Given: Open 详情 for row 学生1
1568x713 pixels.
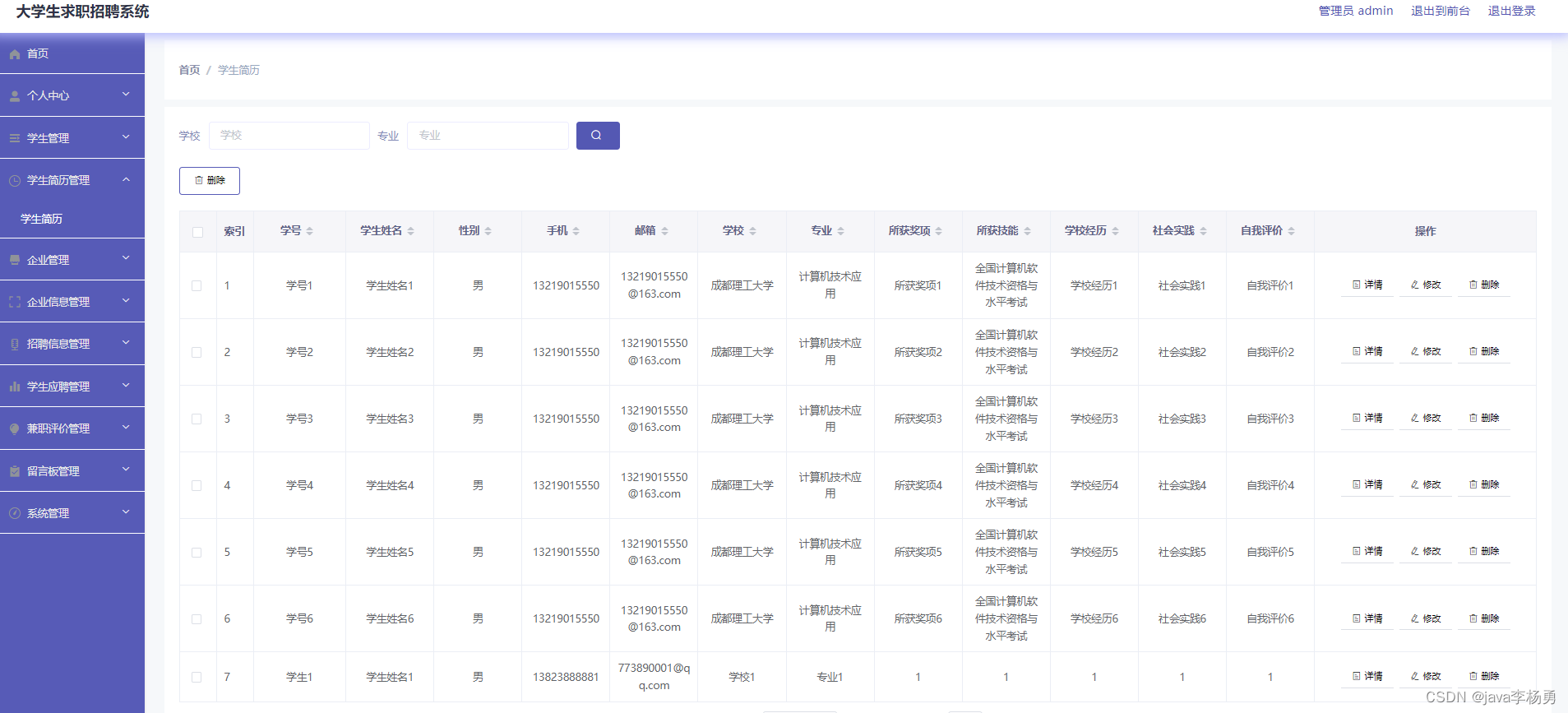Looking at the screenshot, I should pos(1367,677).
